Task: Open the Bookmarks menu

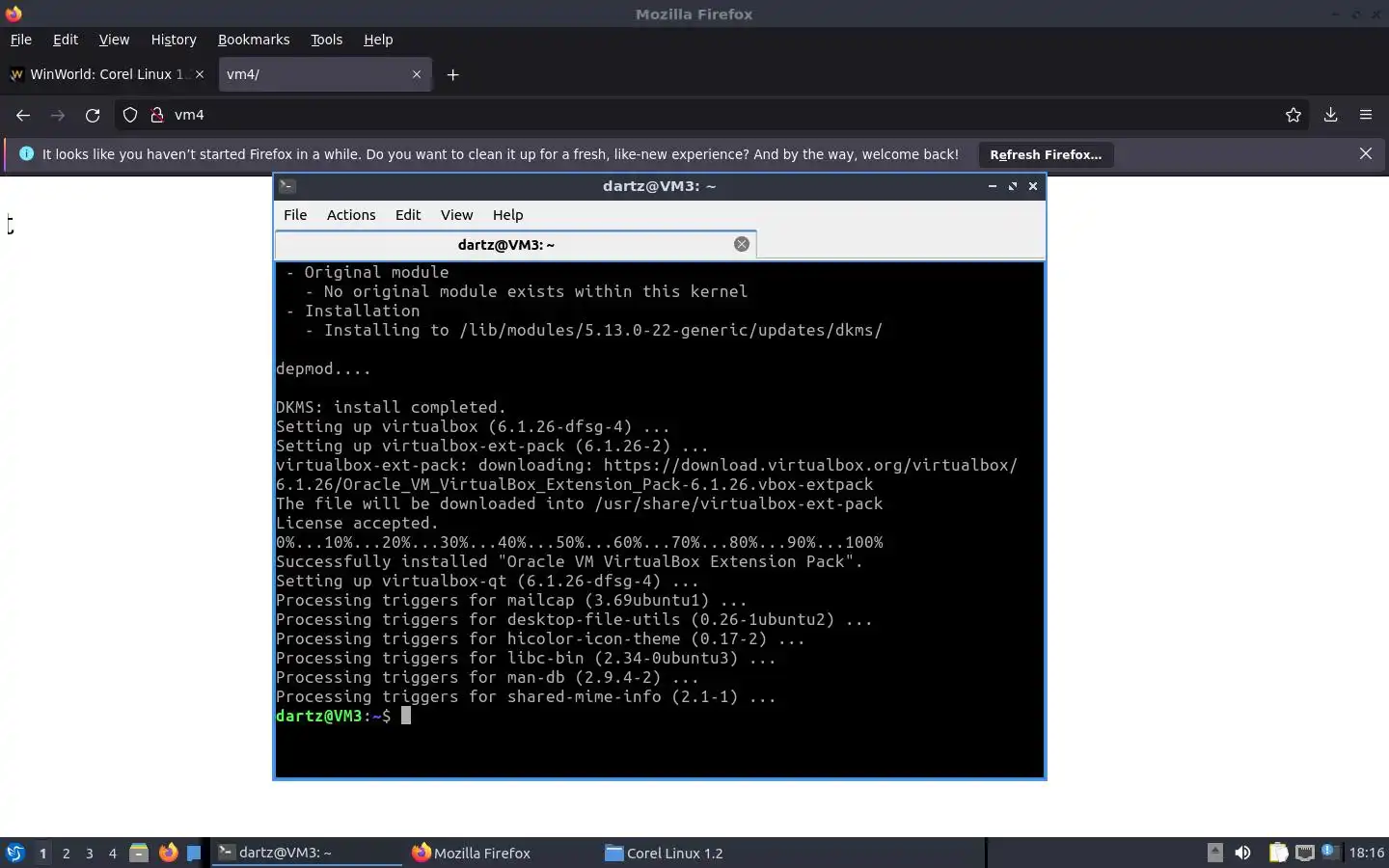Action: click(x=254, y=40)
